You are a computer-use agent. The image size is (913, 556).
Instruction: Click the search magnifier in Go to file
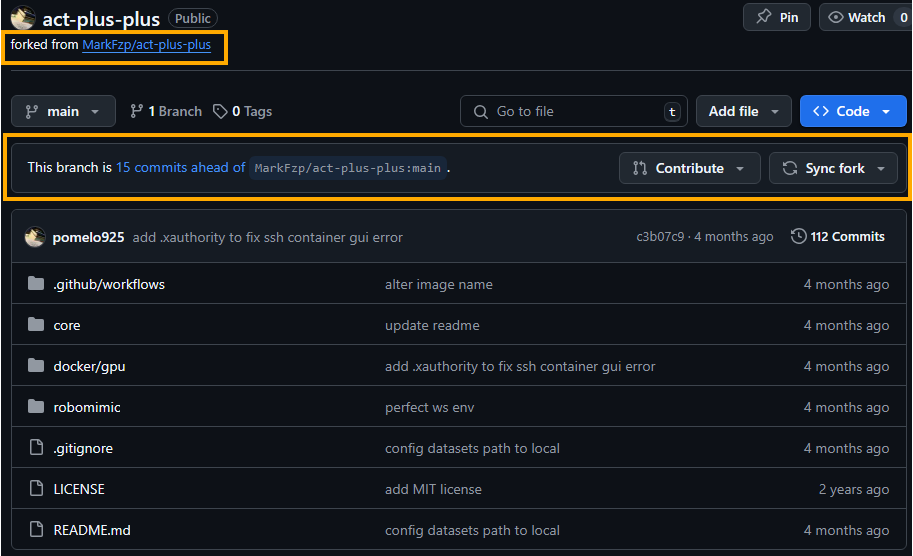(x=480, y=112)
